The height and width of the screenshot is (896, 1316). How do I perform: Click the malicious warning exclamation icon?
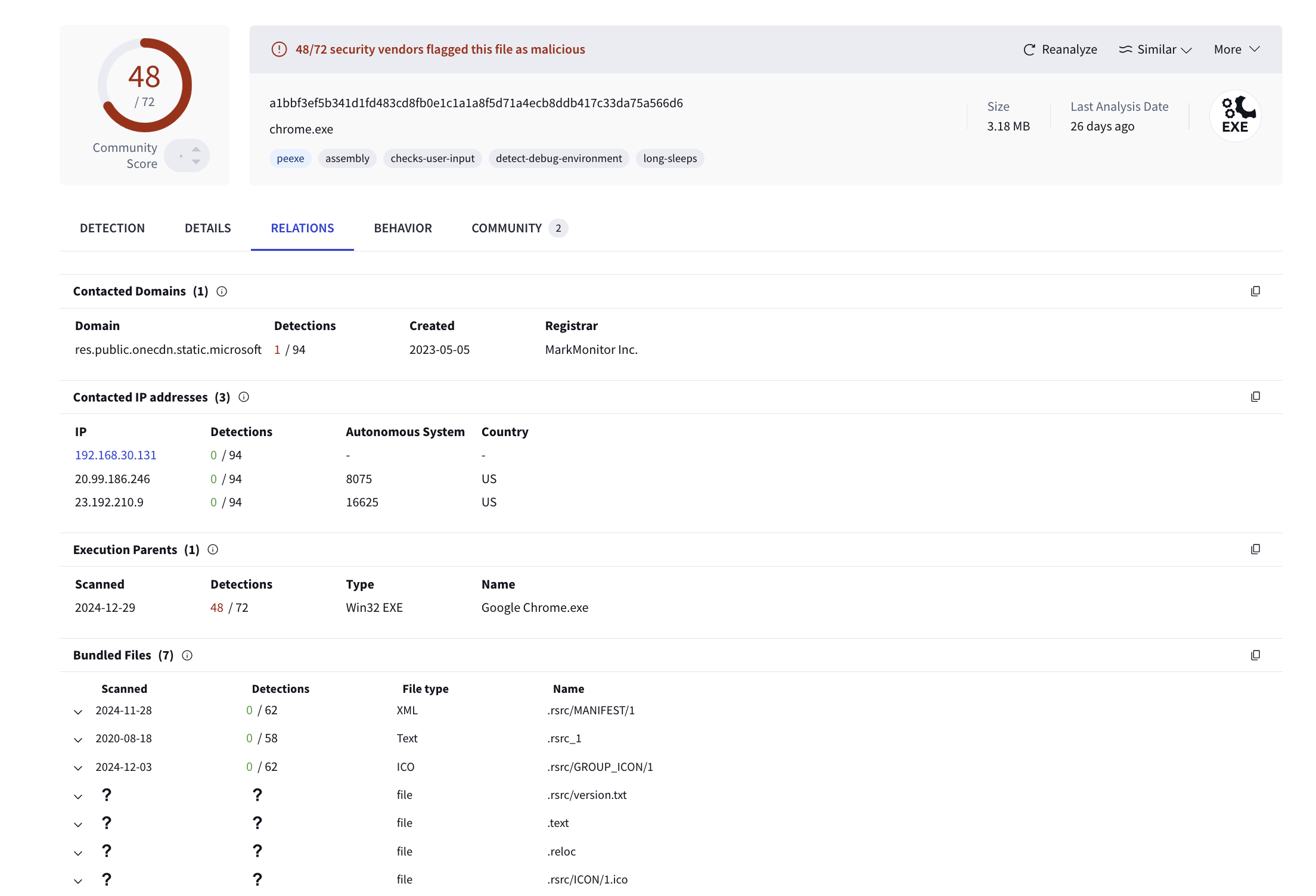tap(279, 49)
